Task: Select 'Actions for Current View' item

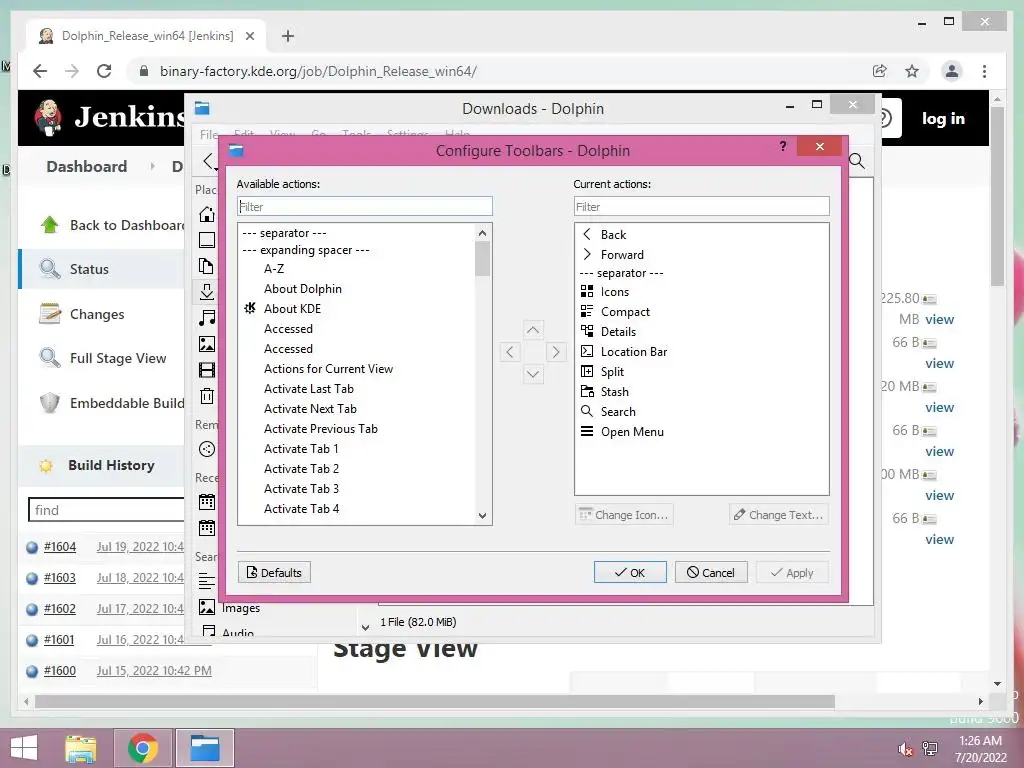Action: pyautogui.click(x=328, y=369)
